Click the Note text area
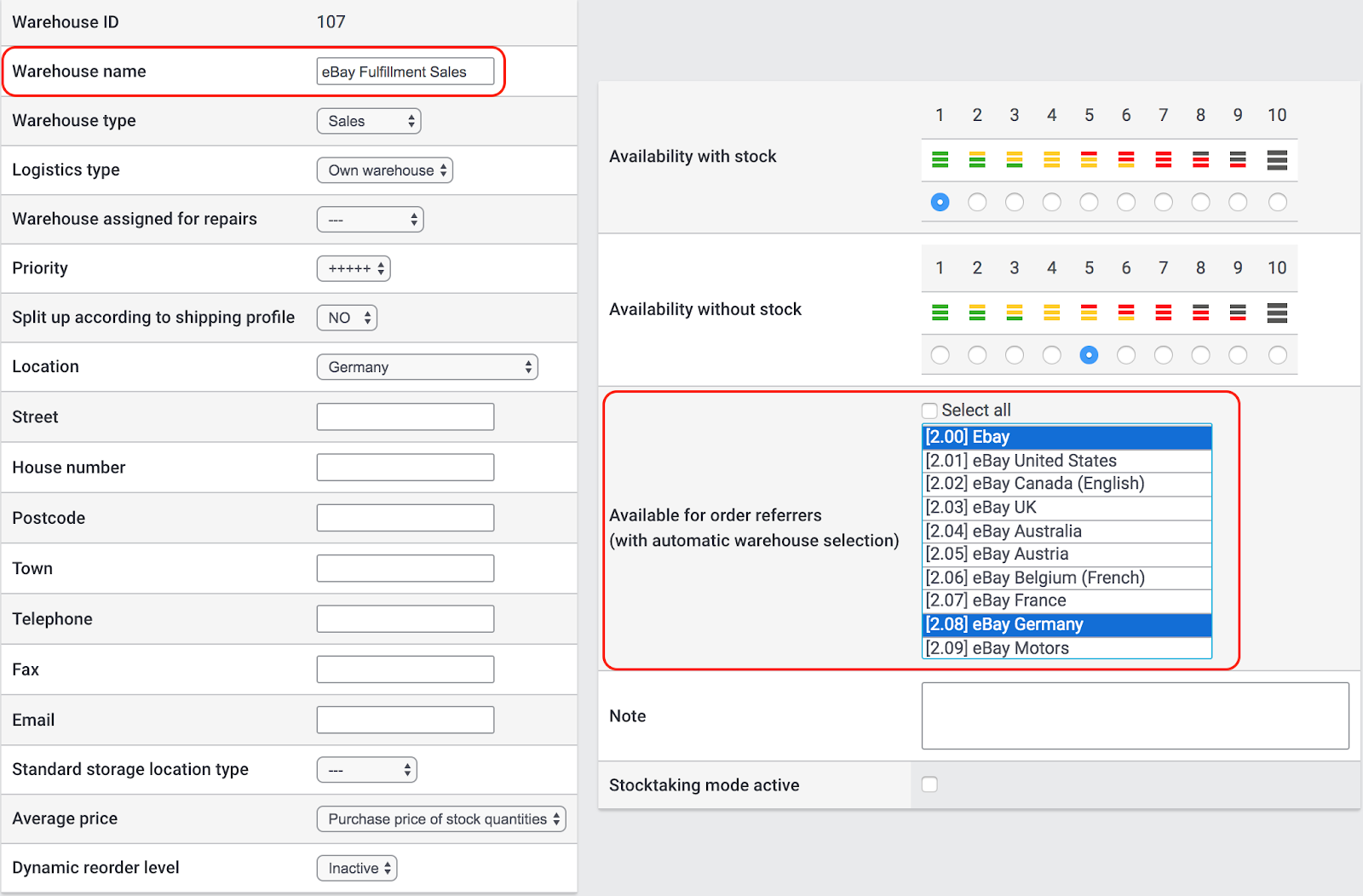Screen dimensions: 1363x896 pos(1136,716)
